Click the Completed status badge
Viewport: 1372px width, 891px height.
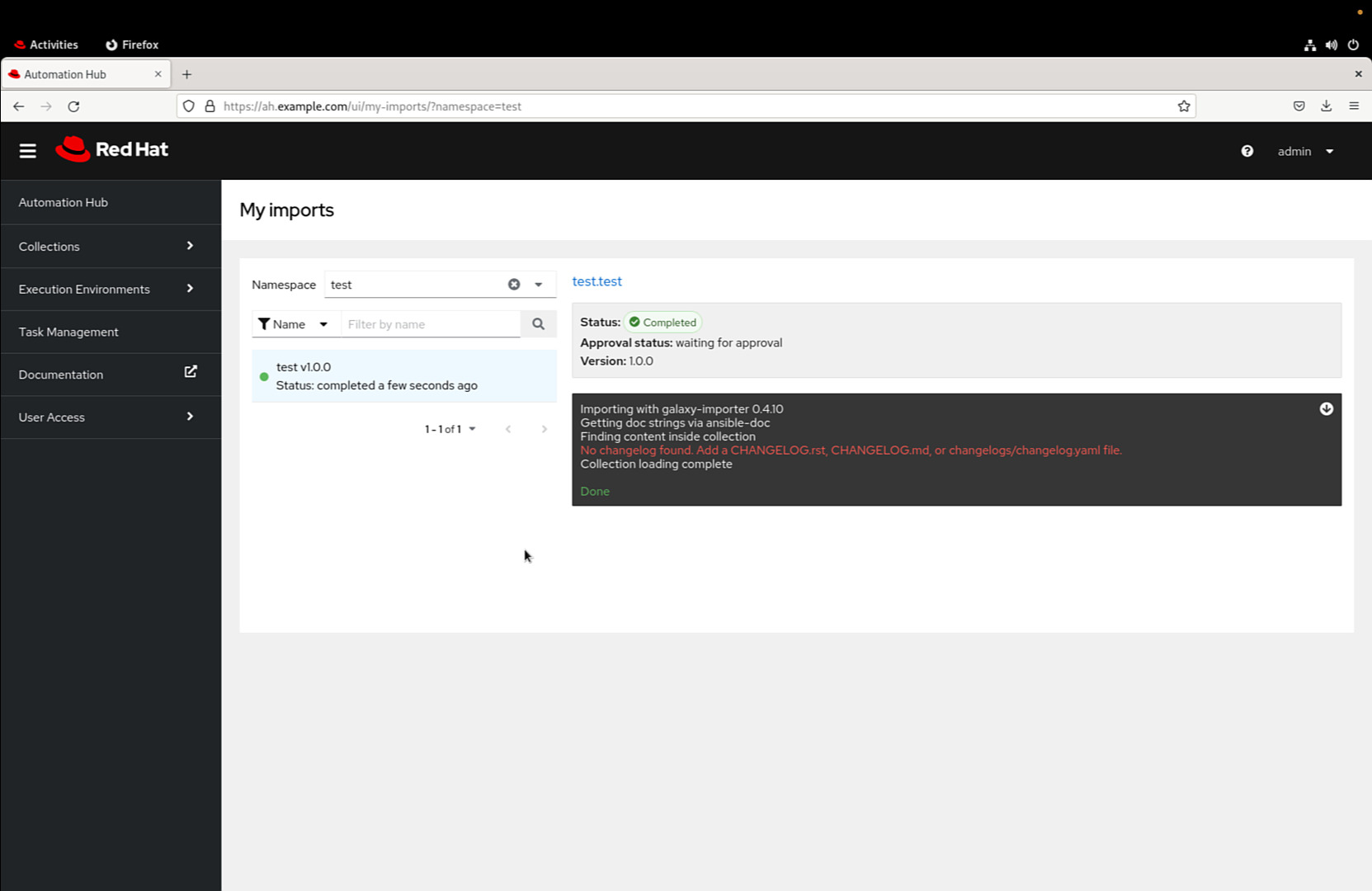coord(662,323)
